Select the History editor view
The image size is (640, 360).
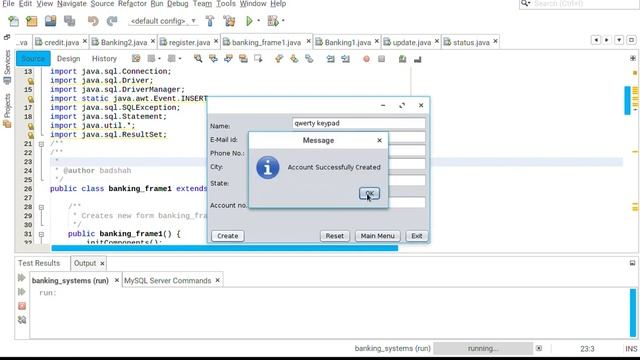coord(104,59)
